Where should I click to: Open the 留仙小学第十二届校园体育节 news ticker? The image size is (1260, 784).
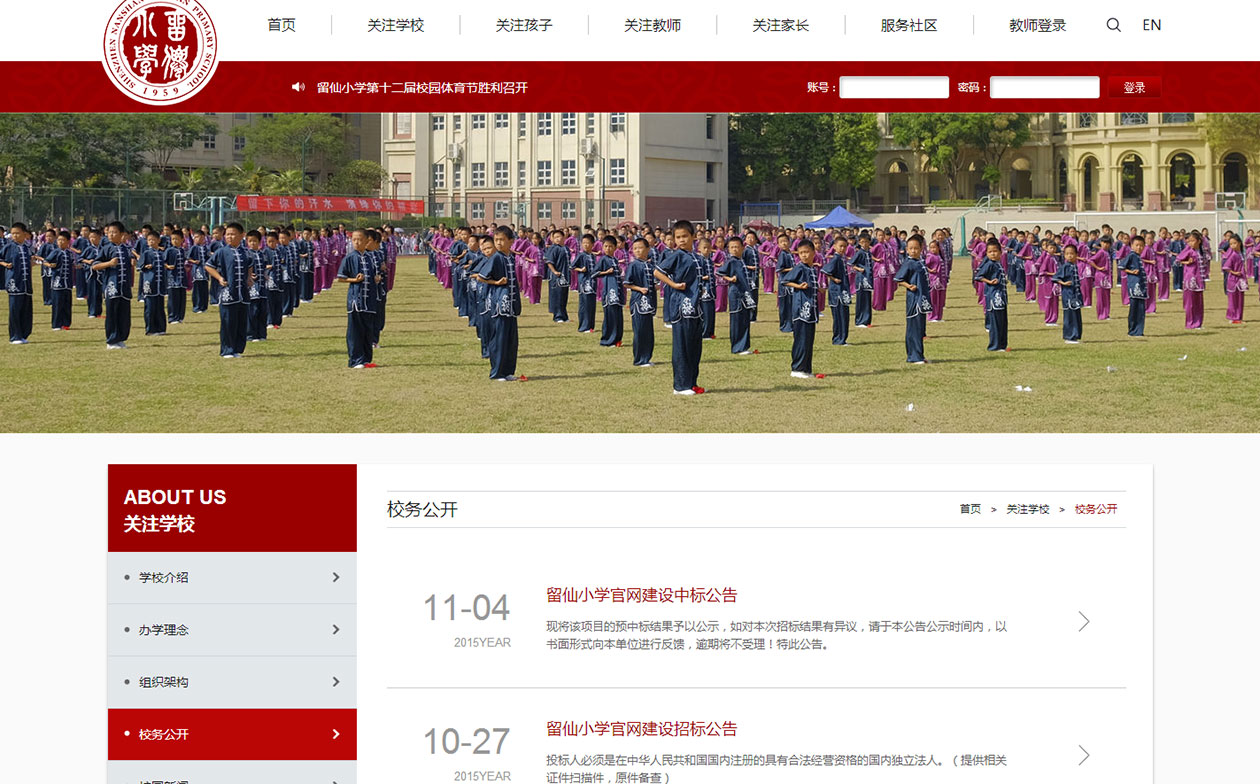point(422,87)
